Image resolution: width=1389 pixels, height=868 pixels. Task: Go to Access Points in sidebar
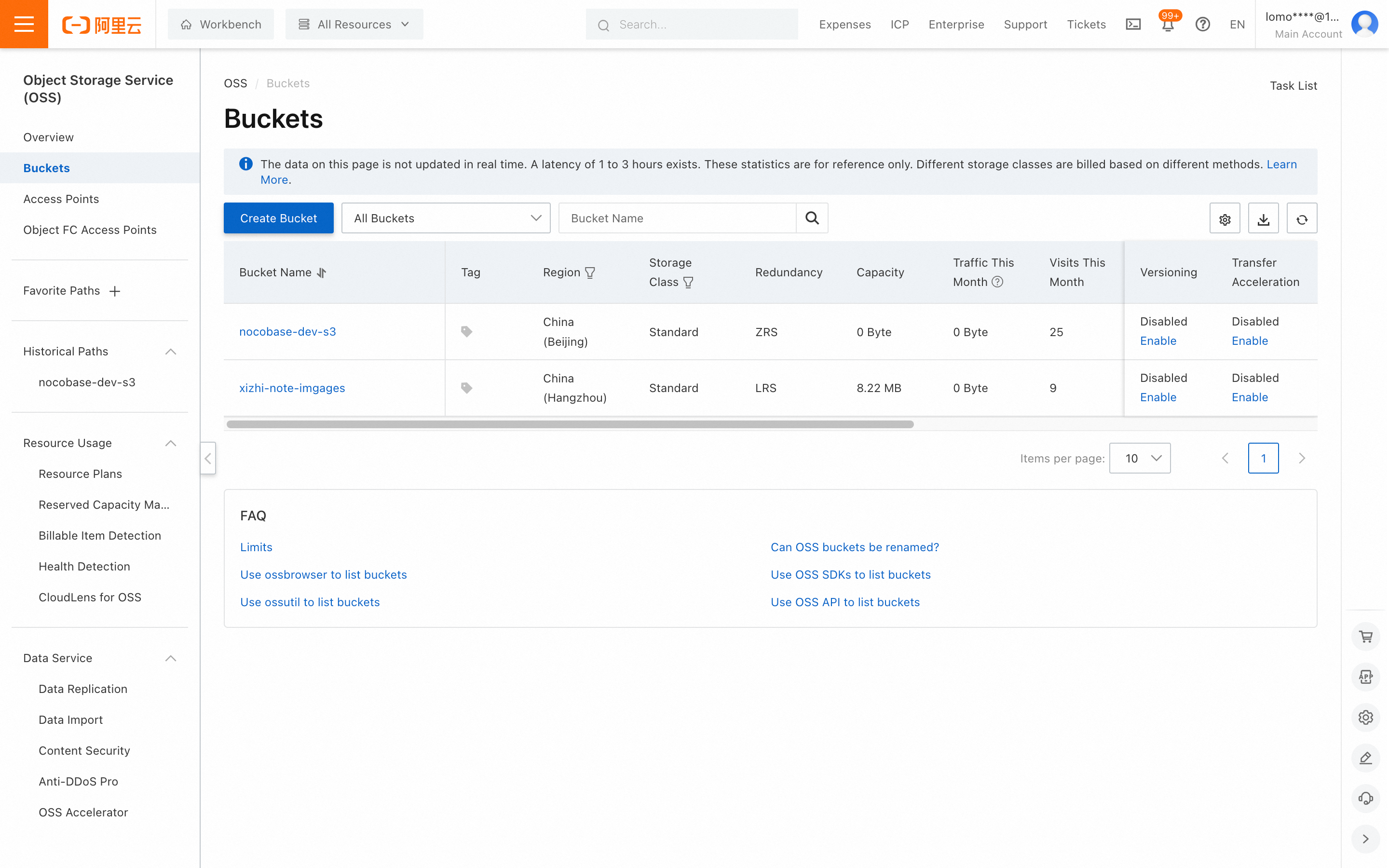pyautogui.click(x=61, y=199)
